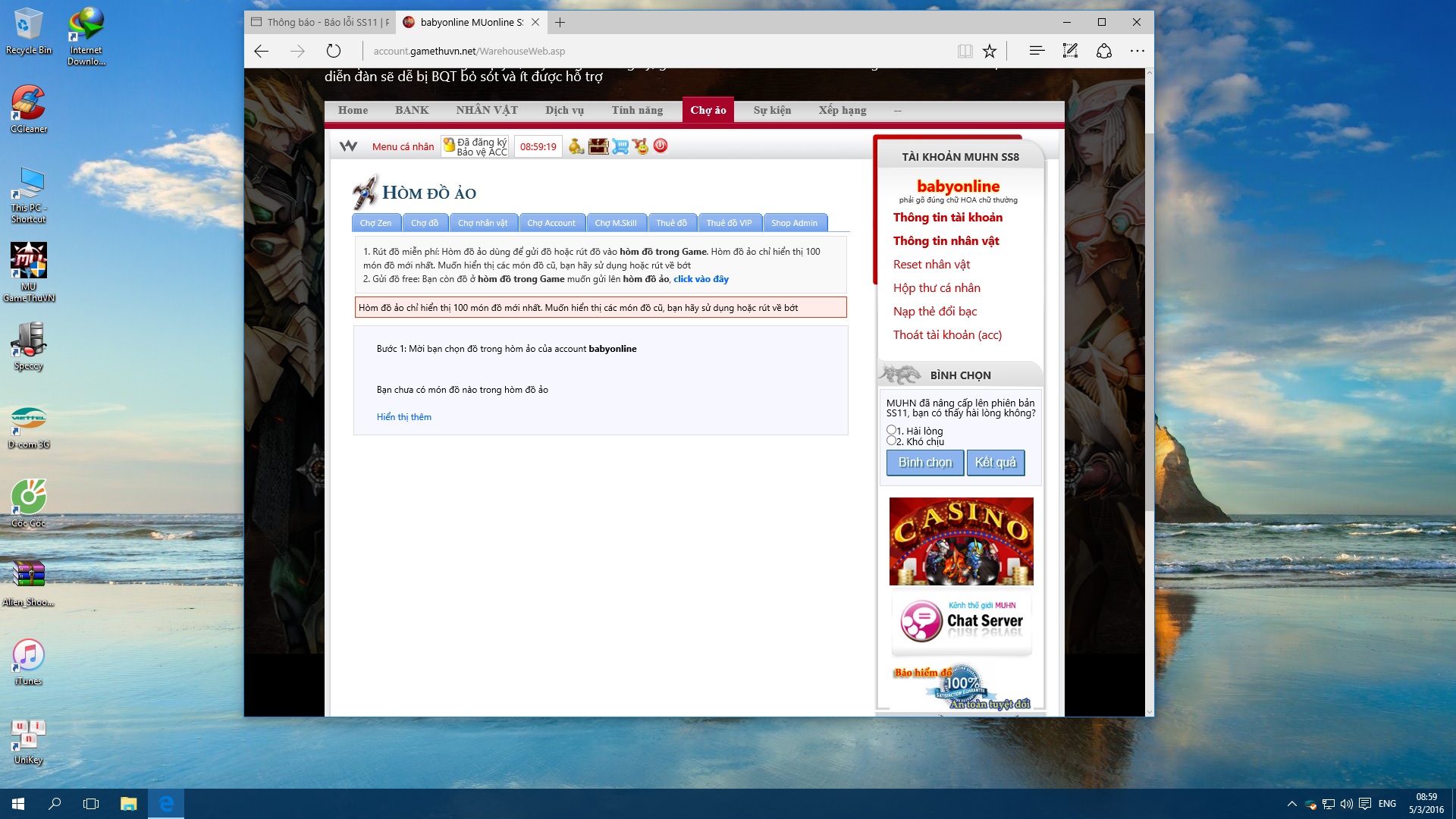Open the 'Dịch vụ' navigation menu

564,111
